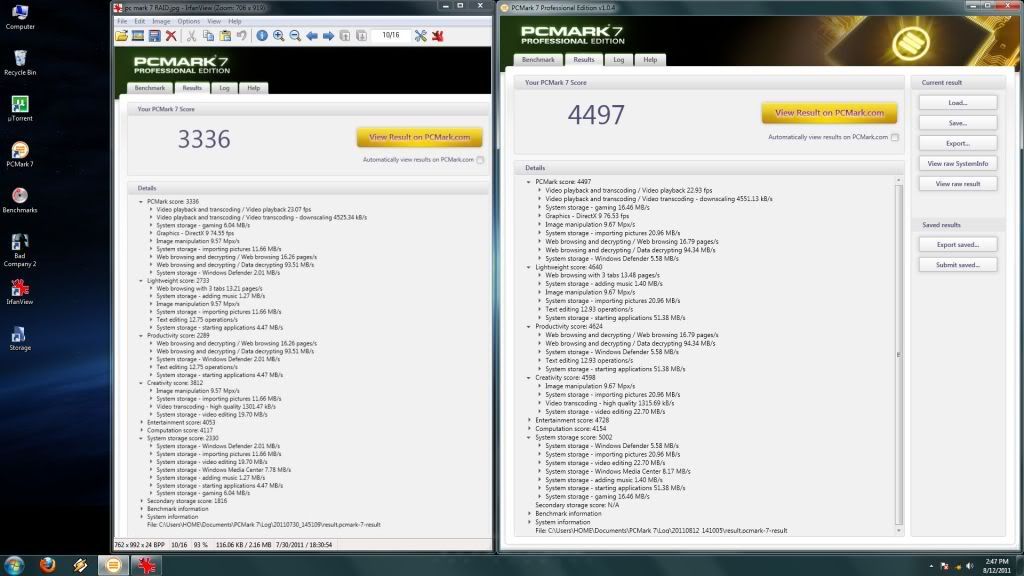Click the Paste clipboard icon in IrfanView
This screenshot has height=576, width=1024.
pos(225,36)
